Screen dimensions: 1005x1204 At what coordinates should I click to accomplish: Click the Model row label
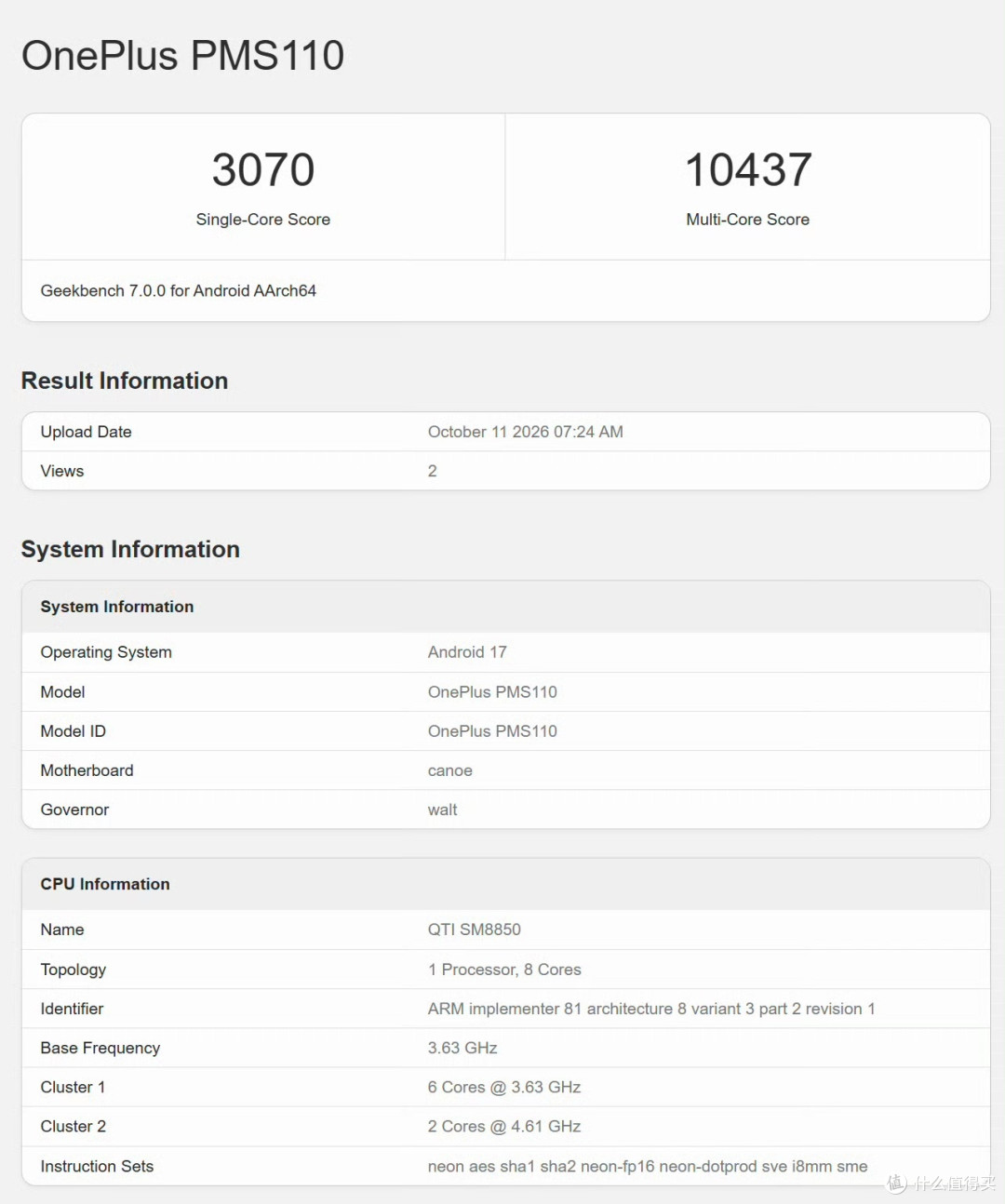tap(62, 692)
